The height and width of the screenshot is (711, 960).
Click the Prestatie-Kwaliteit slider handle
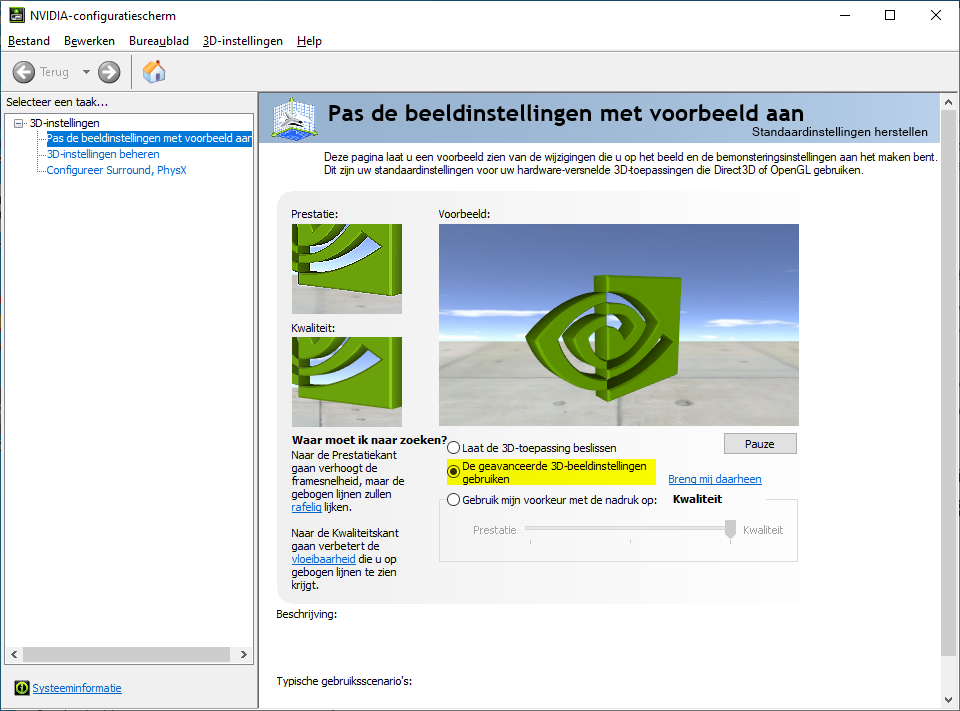(730, 530)
